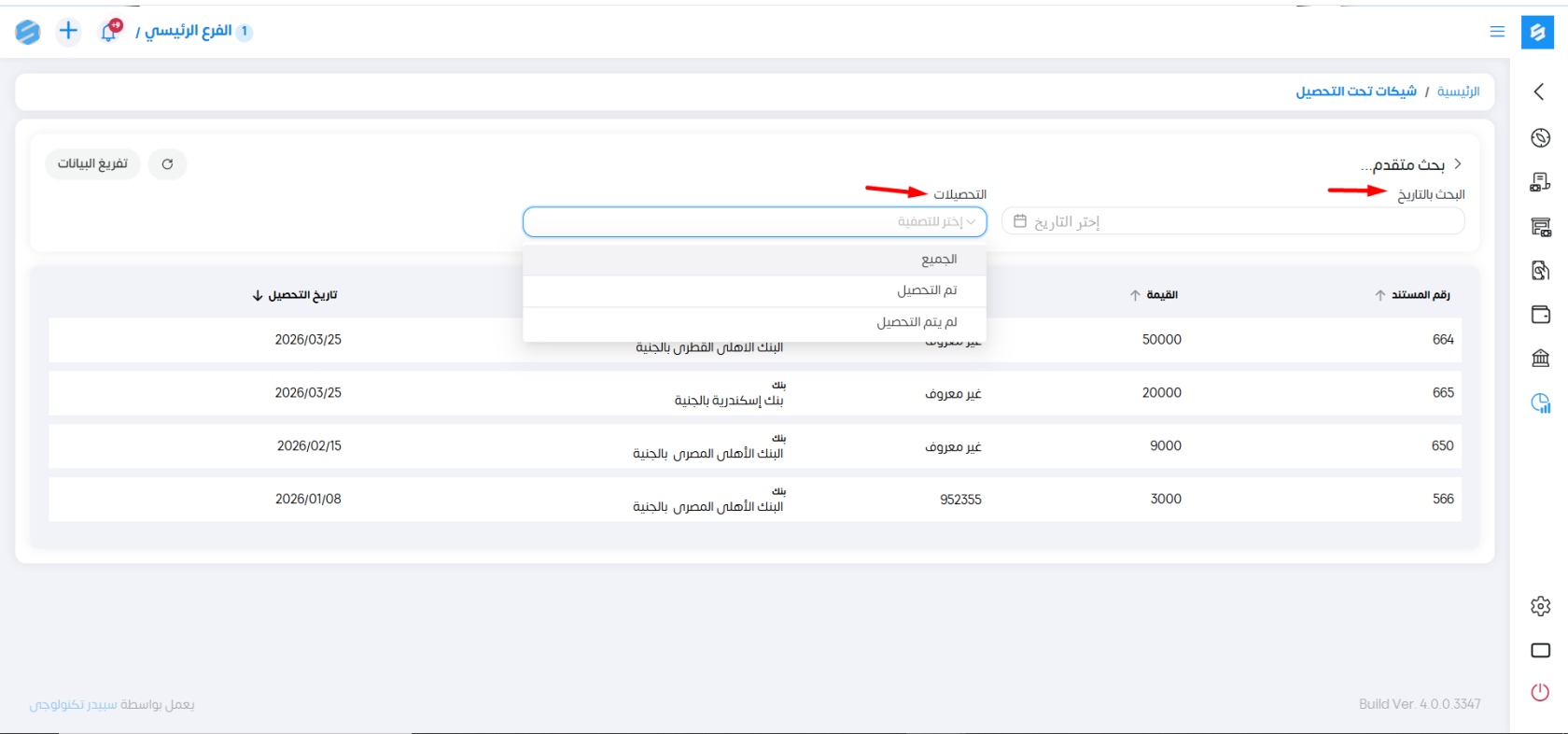The image size is (1568, 734).
Task: Open the wallet sidebar icon
Action: [1540, 315]
